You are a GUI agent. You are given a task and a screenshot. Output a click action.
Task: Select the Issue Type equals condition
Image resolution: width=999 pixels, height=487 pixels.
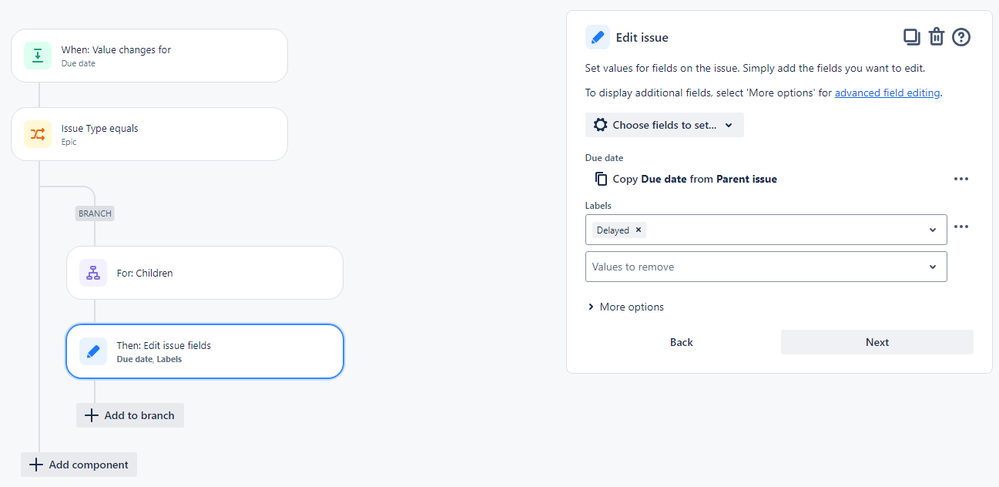click(149, 134)
